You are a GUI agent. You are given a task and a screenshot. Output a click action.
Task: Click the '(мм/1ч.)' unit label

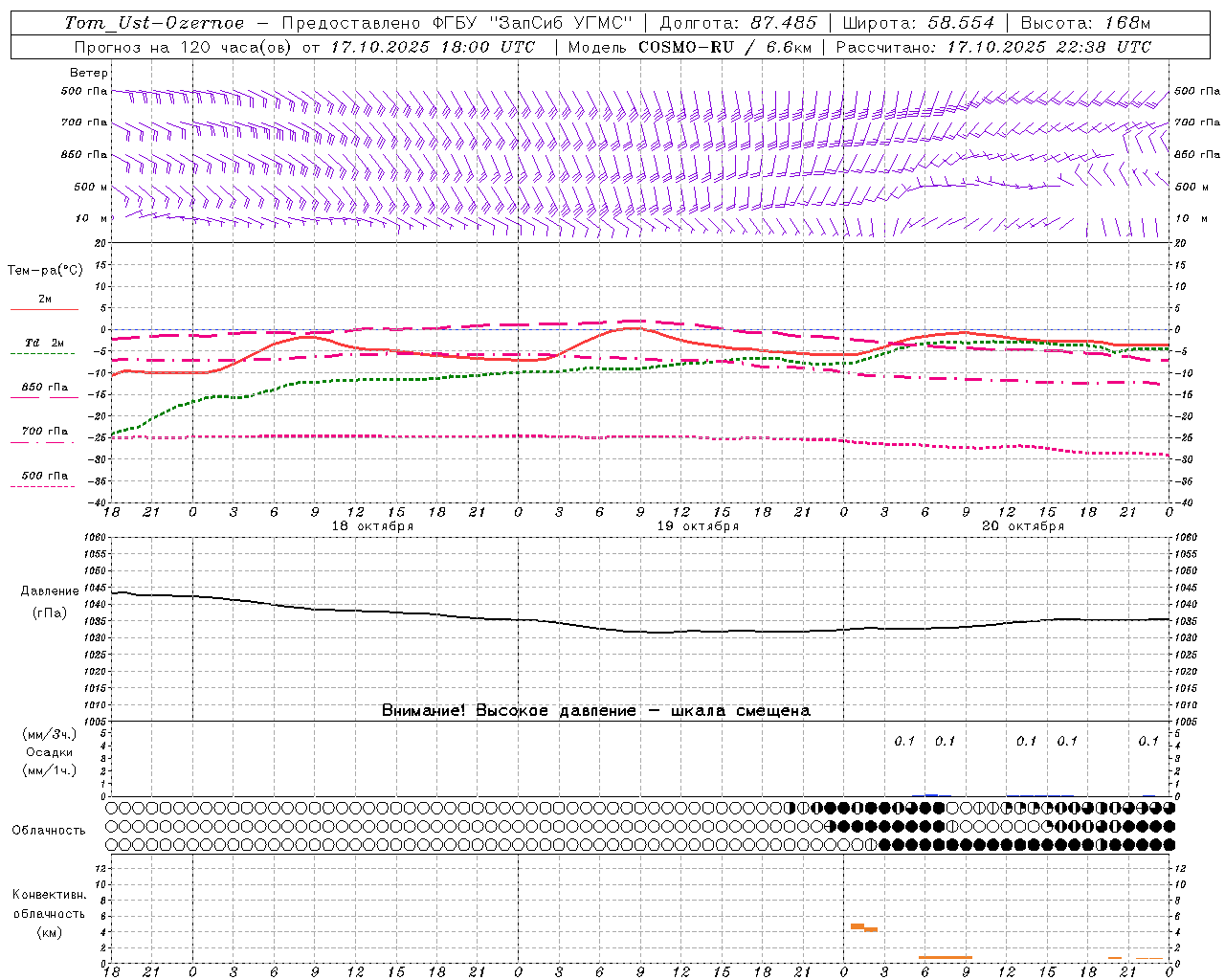tap(49, 770)
